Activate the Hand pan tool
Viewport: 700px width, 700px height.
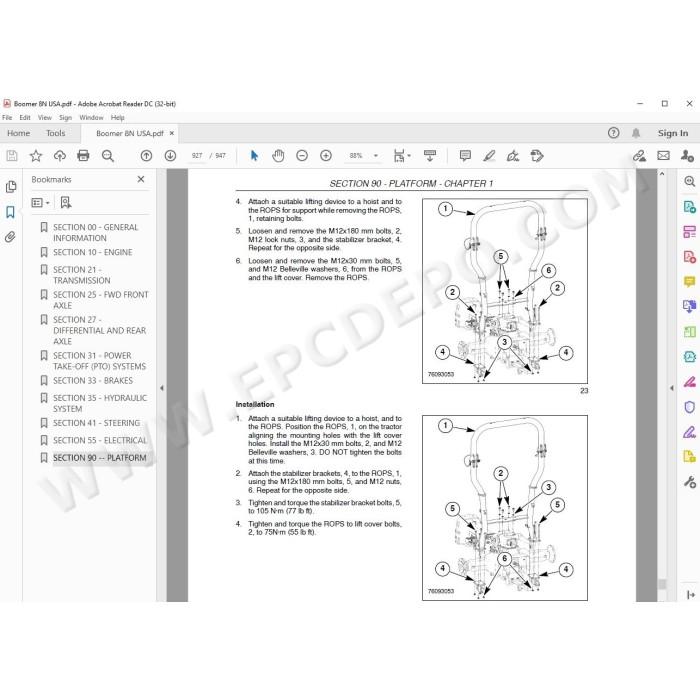pos(278,156)
